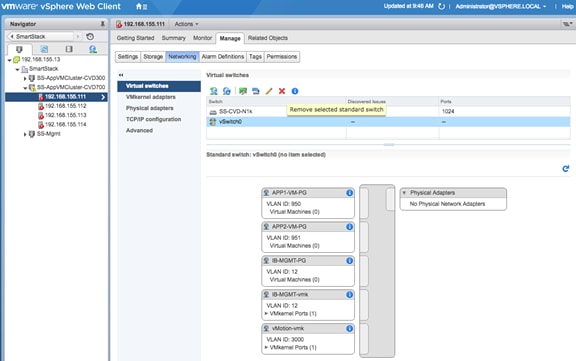Screen dimensions: 576x361
Task: Click the APP1-VM-PG port group title
Action: [289, 193]
